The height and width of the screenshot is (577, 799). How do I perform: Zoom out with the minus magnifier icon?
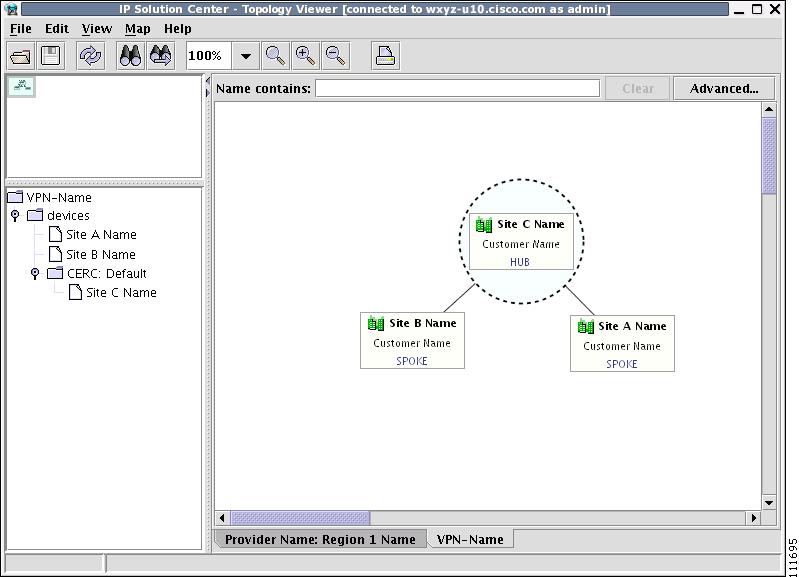[x=335, y=56]
